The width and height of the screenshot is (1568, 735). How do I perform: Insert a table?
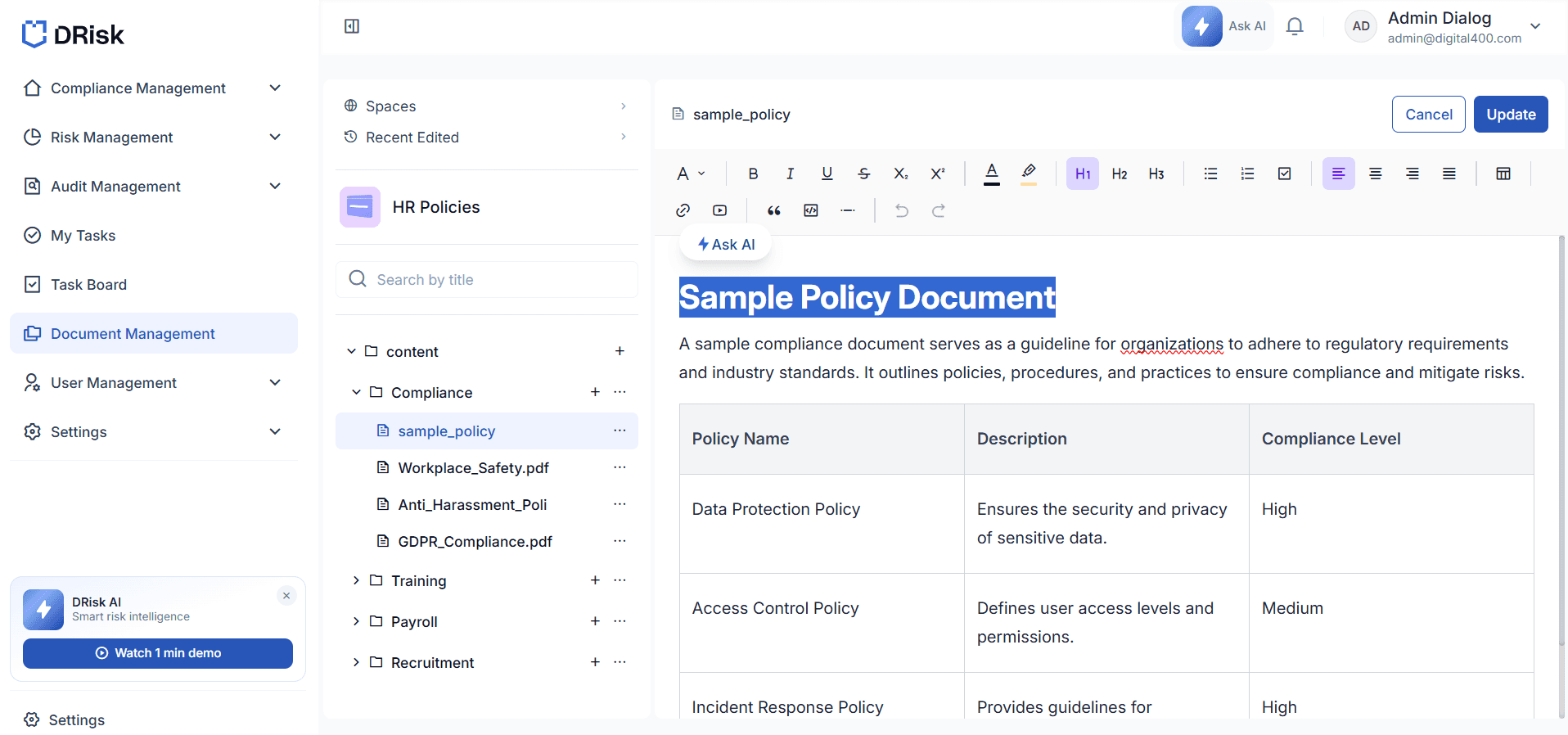[x=1503, y=174]
